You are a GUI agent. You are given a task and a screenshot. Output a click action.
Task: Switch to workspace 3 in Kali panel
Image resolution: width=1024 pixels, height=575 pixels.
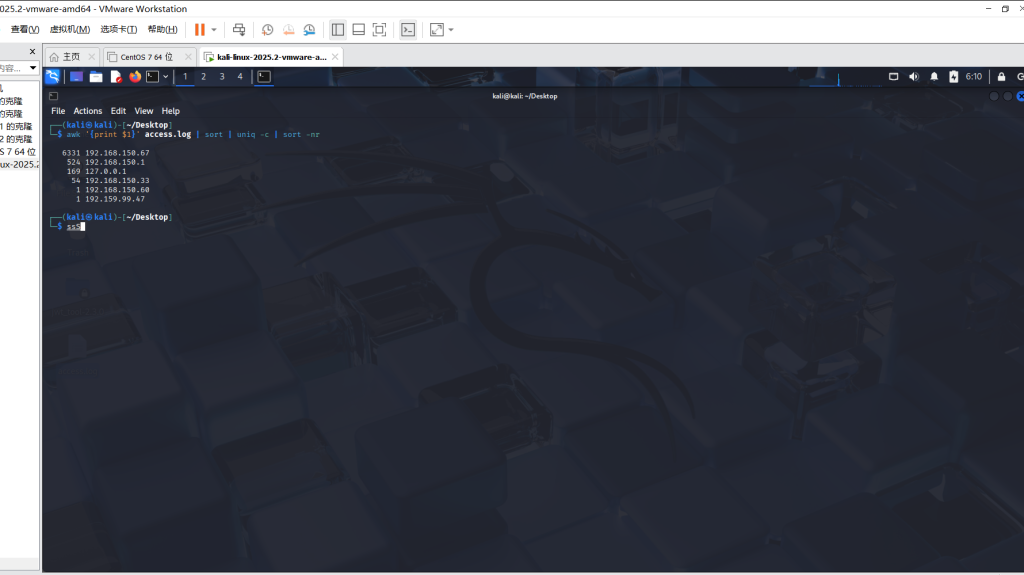tap(222, 76)
